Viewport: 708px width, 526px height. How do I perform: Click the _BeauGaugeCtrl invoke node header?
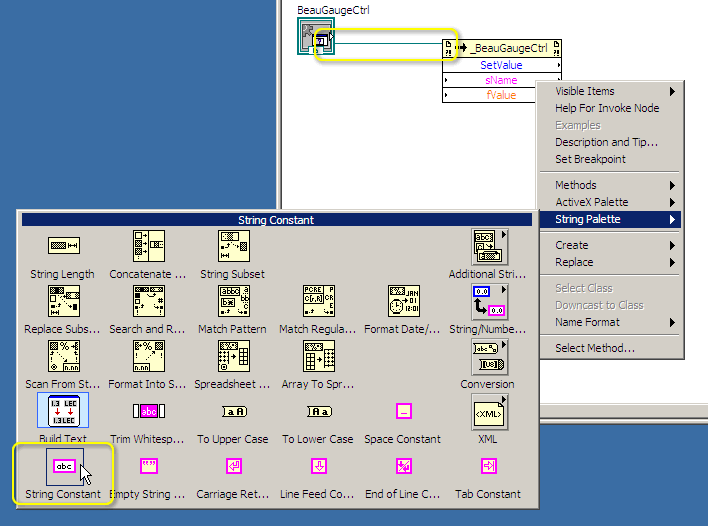(x=502, y=48)
